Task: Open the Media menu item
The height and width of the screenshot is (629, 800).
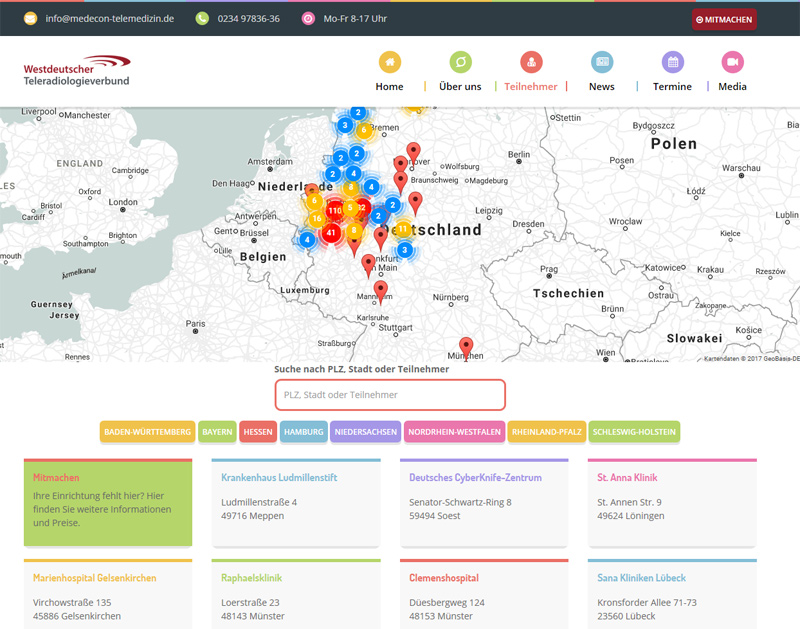Action: pos(732,87)
